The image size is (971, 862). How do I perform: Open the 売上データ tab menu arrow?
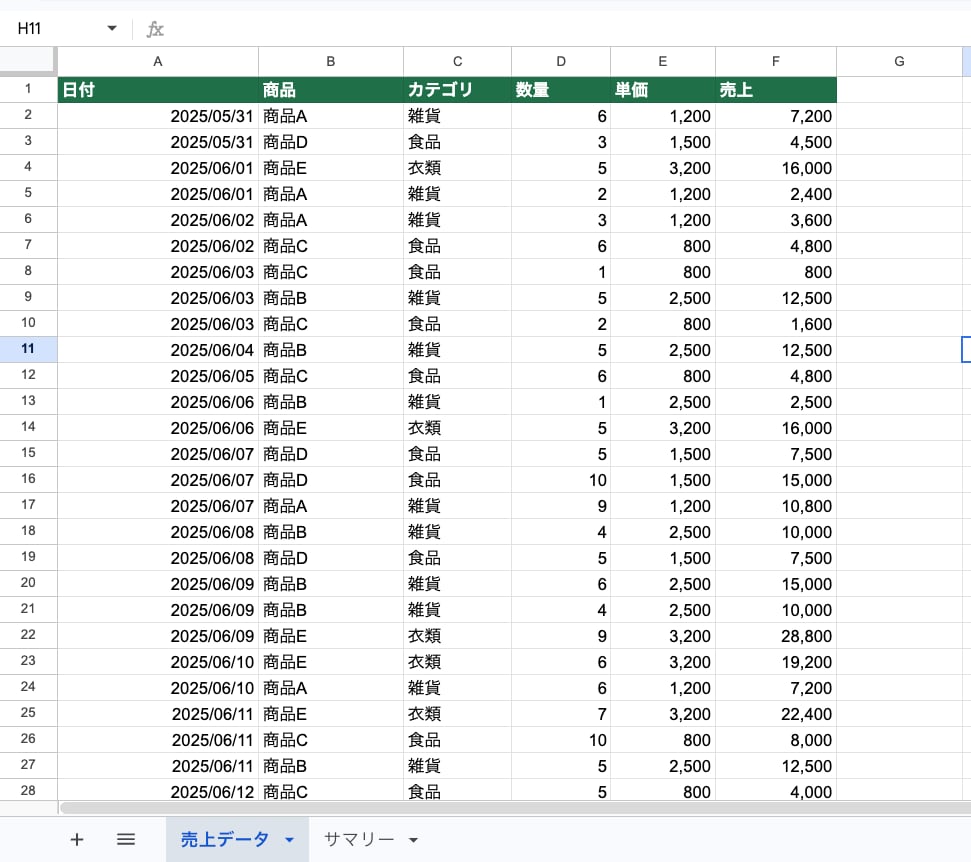[289, 840]
